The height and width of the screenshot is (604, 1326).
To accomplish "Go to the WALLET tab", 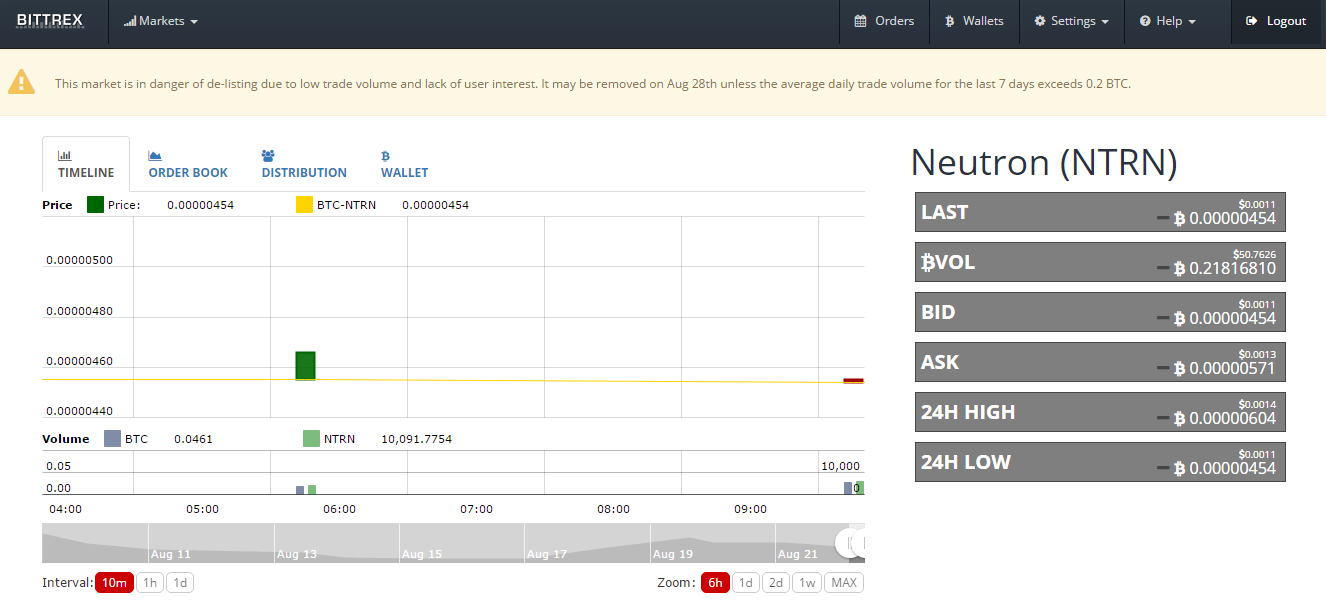I will click(x=404, y=164).
